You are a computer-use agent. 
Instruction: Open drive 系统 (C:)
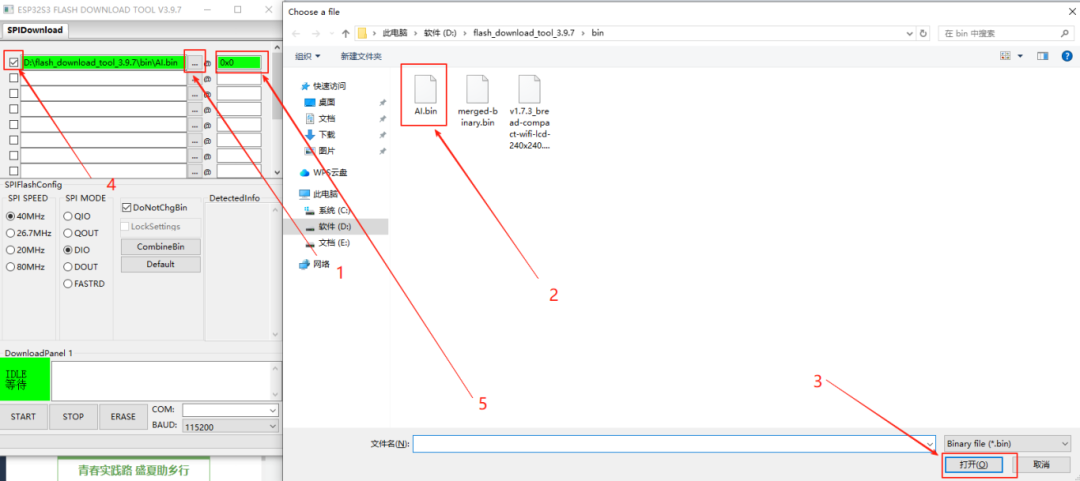tap(327, 210)
